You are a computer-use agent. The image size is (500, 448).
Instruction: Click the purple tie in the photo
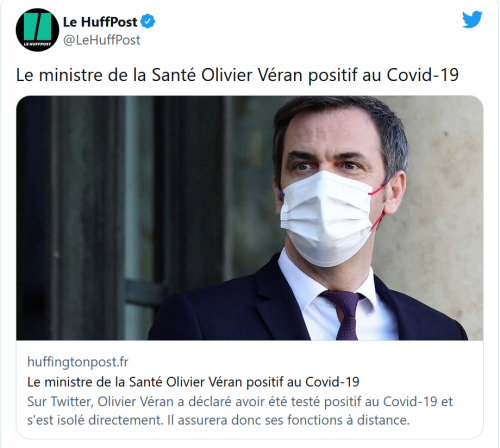pyautogui.click(x=345, y=314)
